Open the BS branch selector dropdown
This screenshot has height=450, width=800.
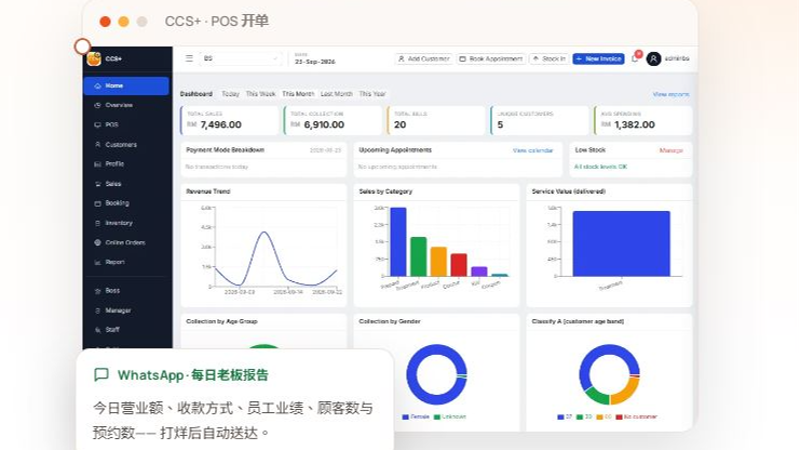click(x=240, y=59)
